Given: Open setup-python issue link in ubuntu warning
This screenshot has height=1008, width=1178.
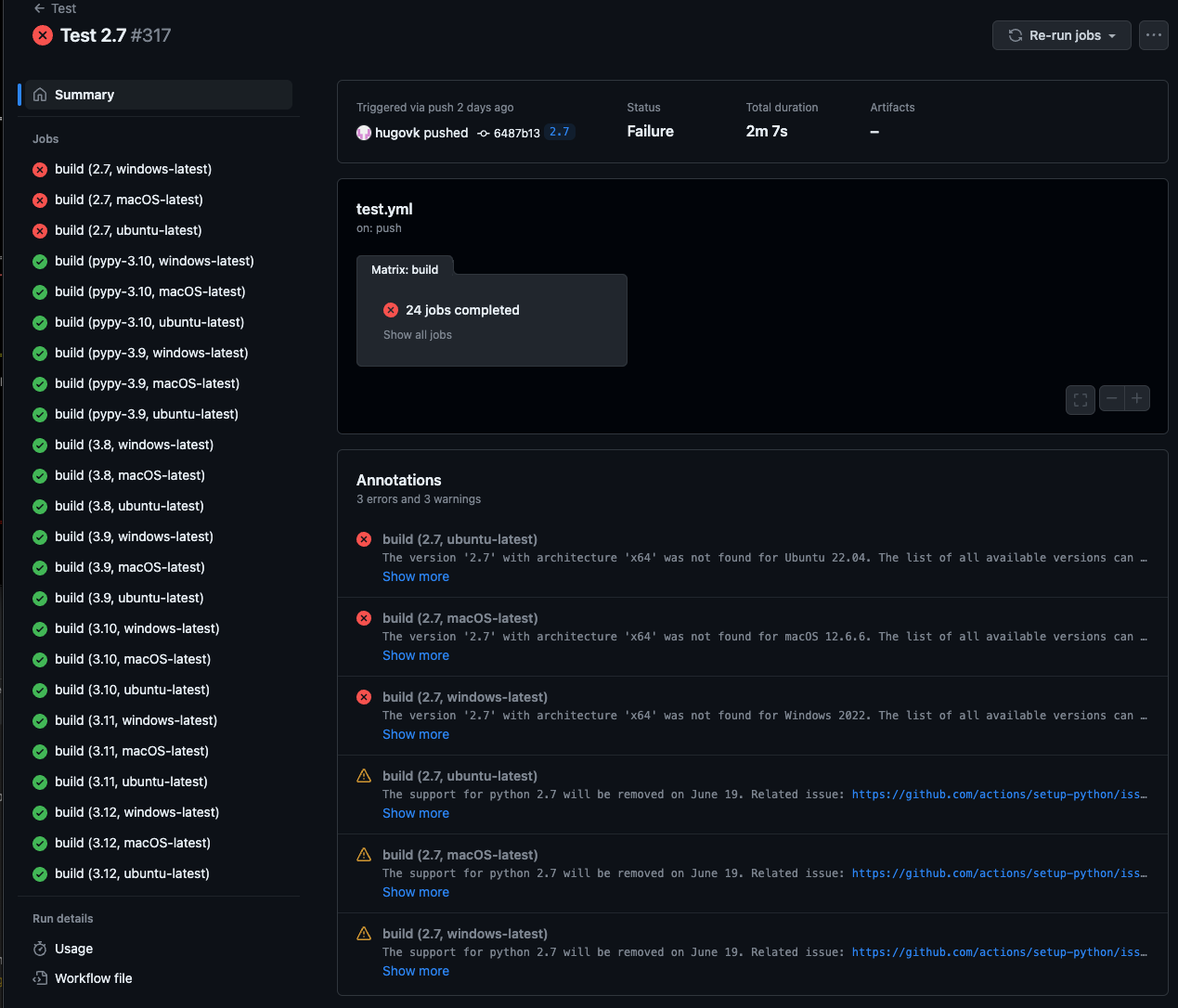Looking at the screenshot, I should [x=1000, y=795].
